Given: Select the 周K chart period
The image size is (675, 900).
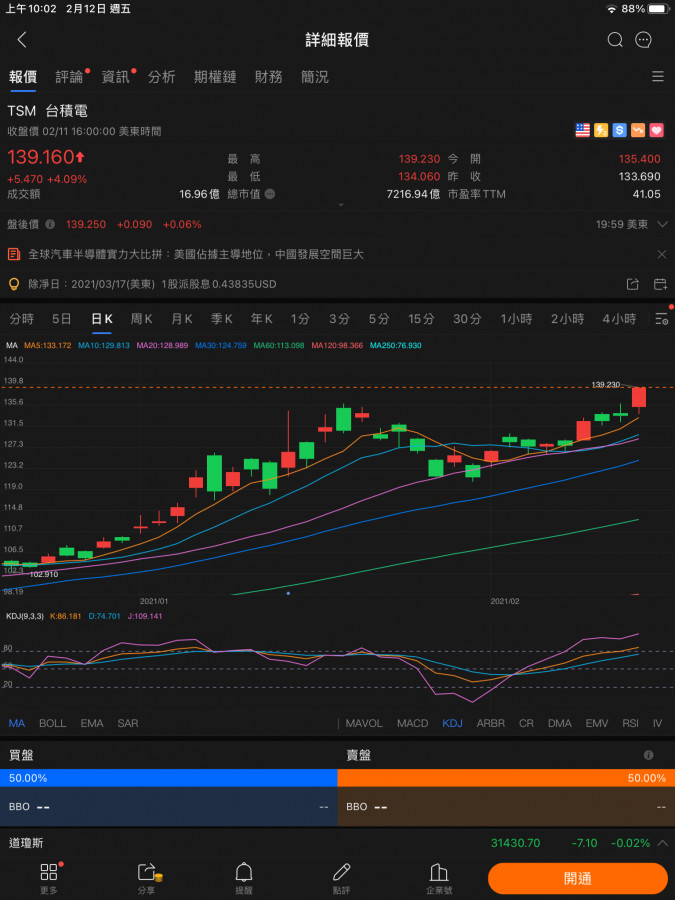Looking at the screenshot, I should [x=141, y=319].
